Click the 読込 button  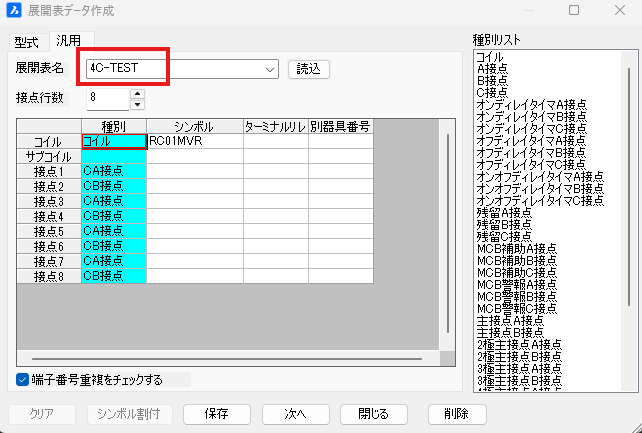pos(309,69)
